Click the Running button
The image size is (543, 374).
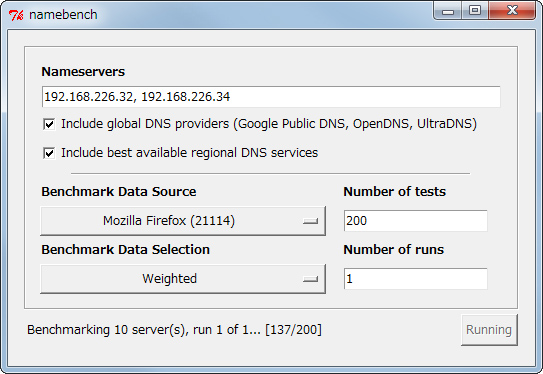(x=489, y=330)
